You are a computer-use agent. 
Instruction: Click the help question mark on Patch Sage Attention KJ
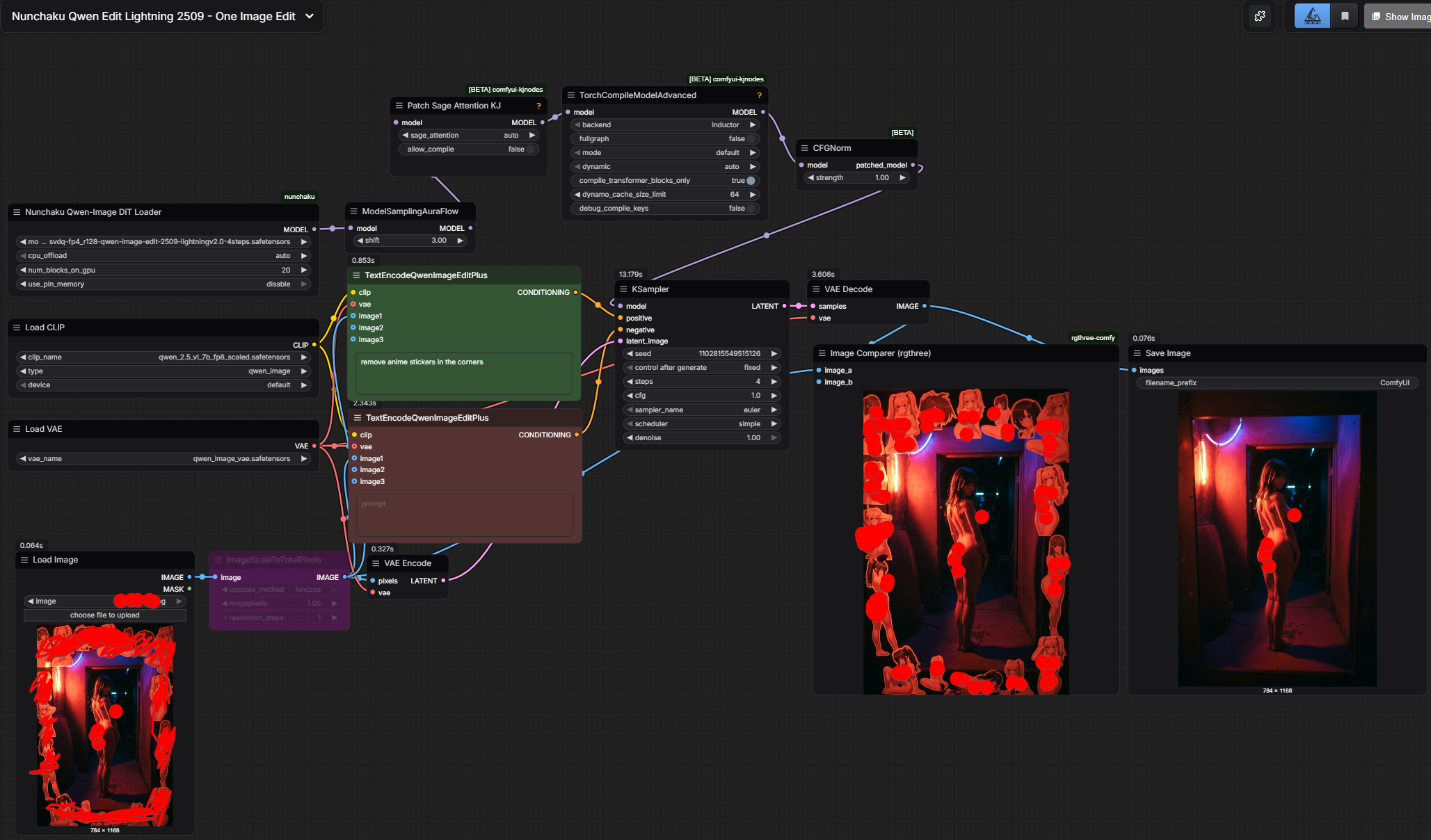point(538,106)
